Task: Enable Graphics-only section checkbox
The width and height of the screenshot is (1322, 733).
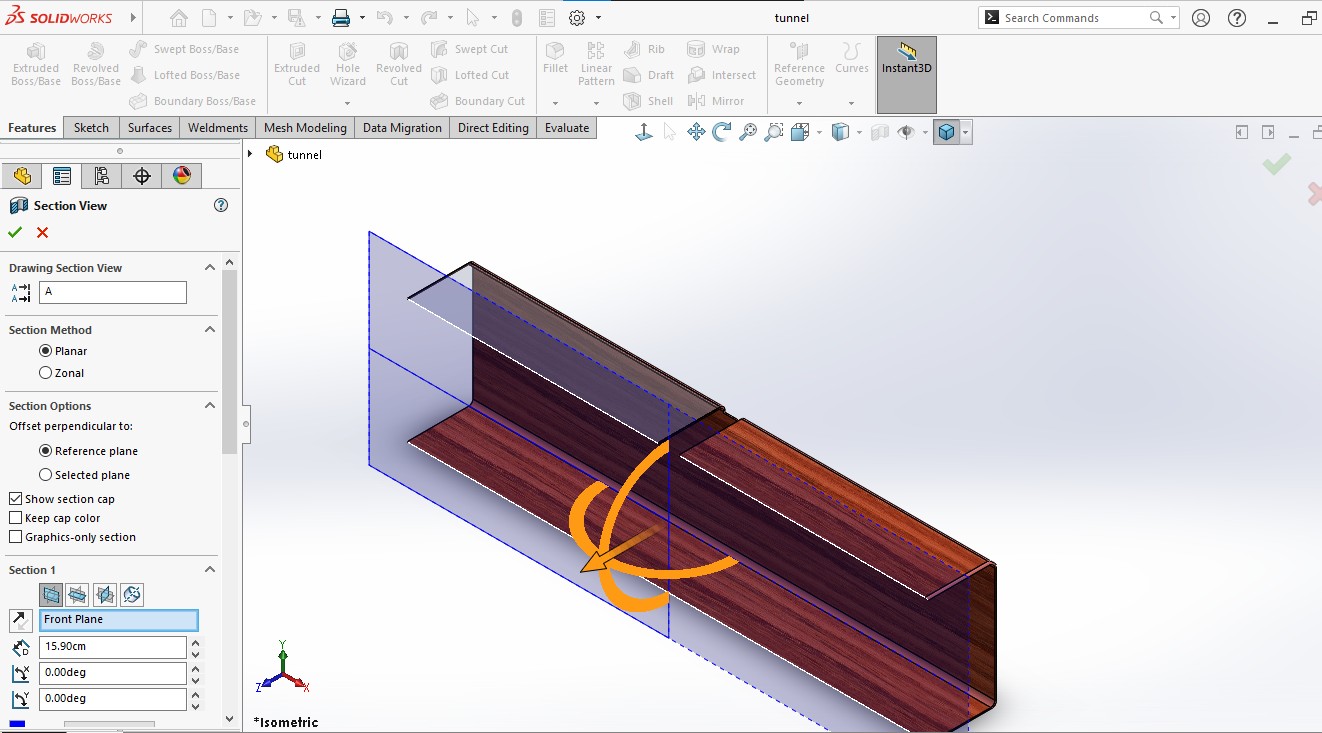Action: (x=15, y=537)
